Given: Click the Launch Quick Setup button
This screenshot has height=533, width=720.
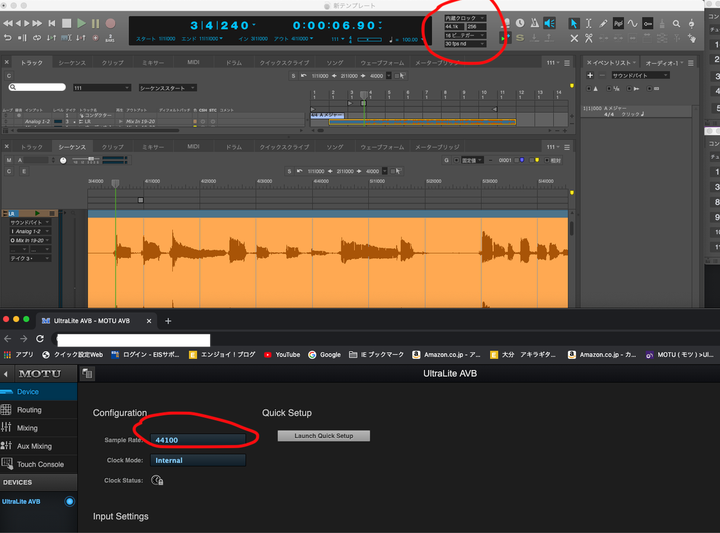Looking at the screenshot, I should pos(323,436).
